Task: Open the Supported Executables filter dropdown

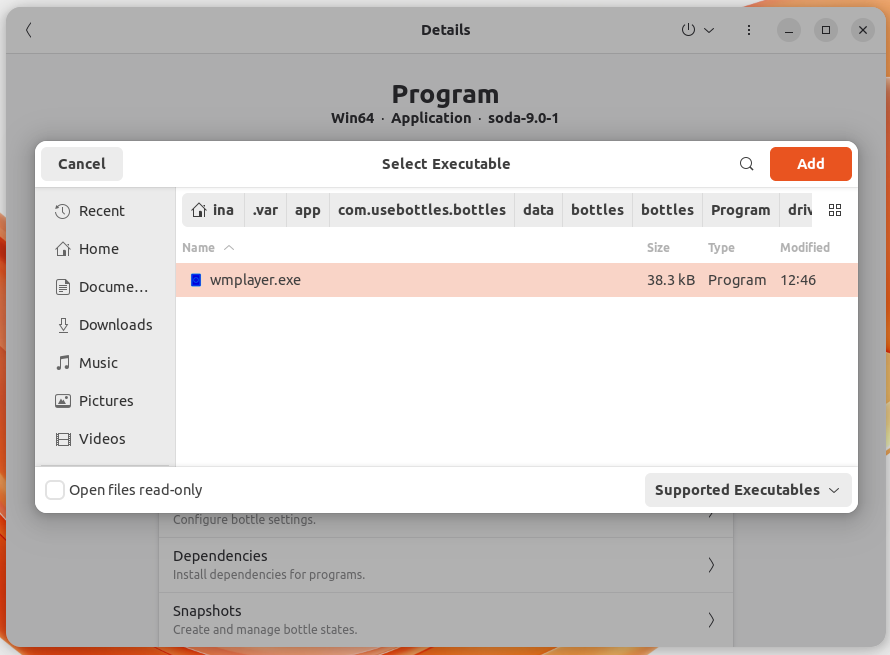Action: pos(748,490)
